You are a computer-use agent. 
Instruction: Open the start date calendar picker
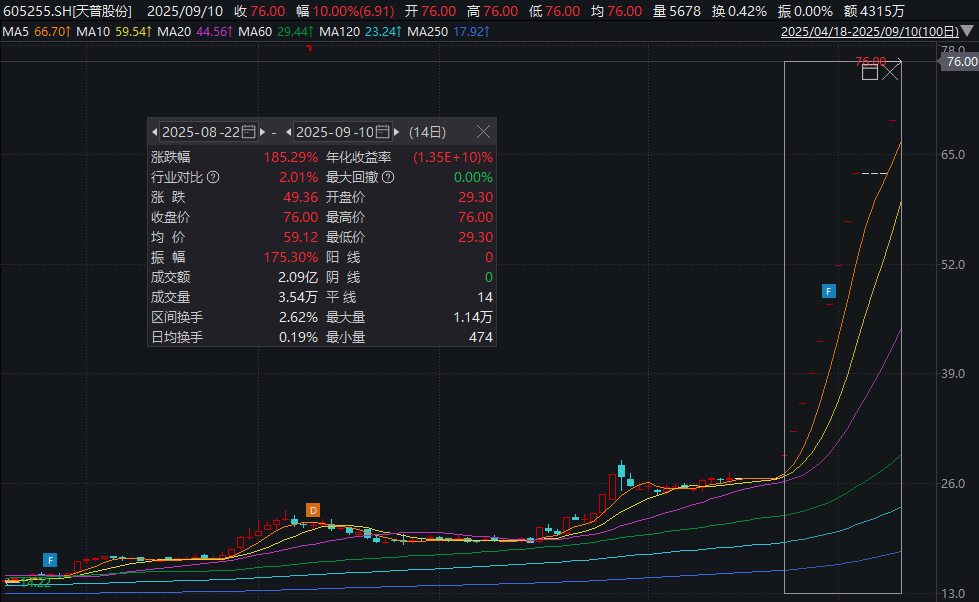click(249, 132)
